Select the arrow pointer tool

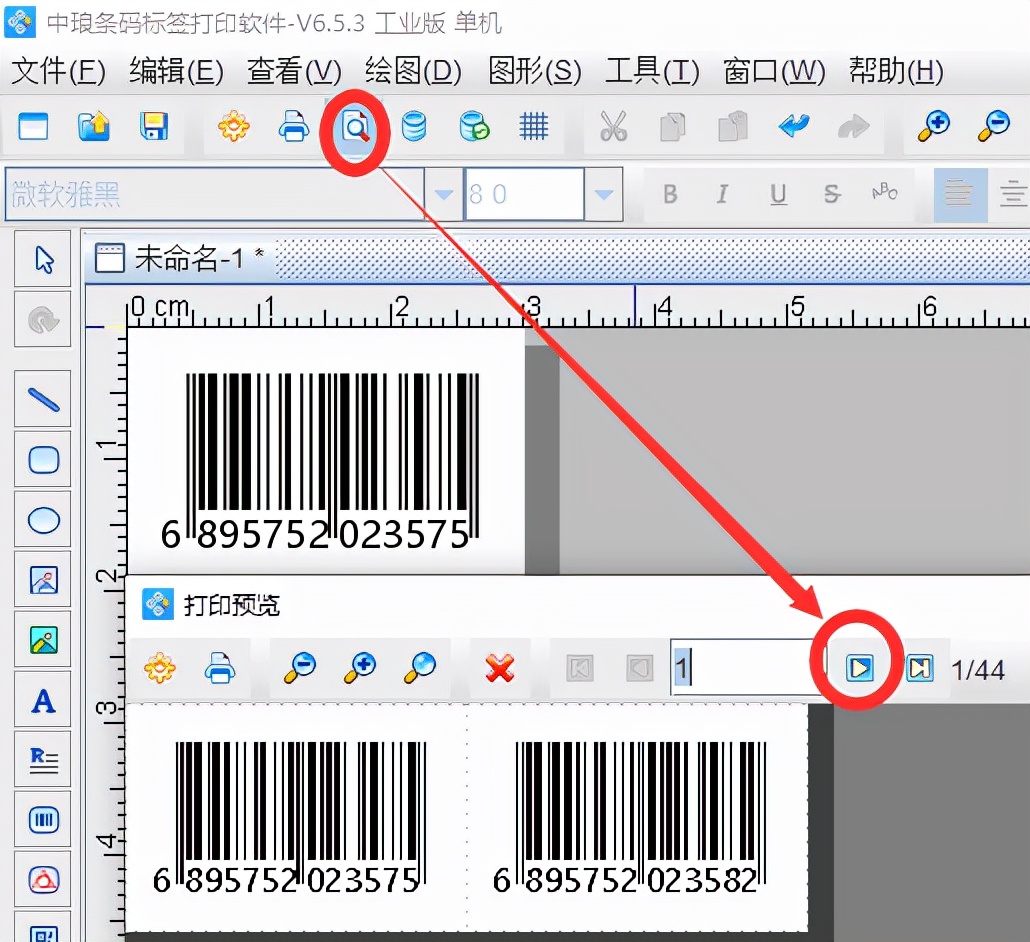(43, 259)
